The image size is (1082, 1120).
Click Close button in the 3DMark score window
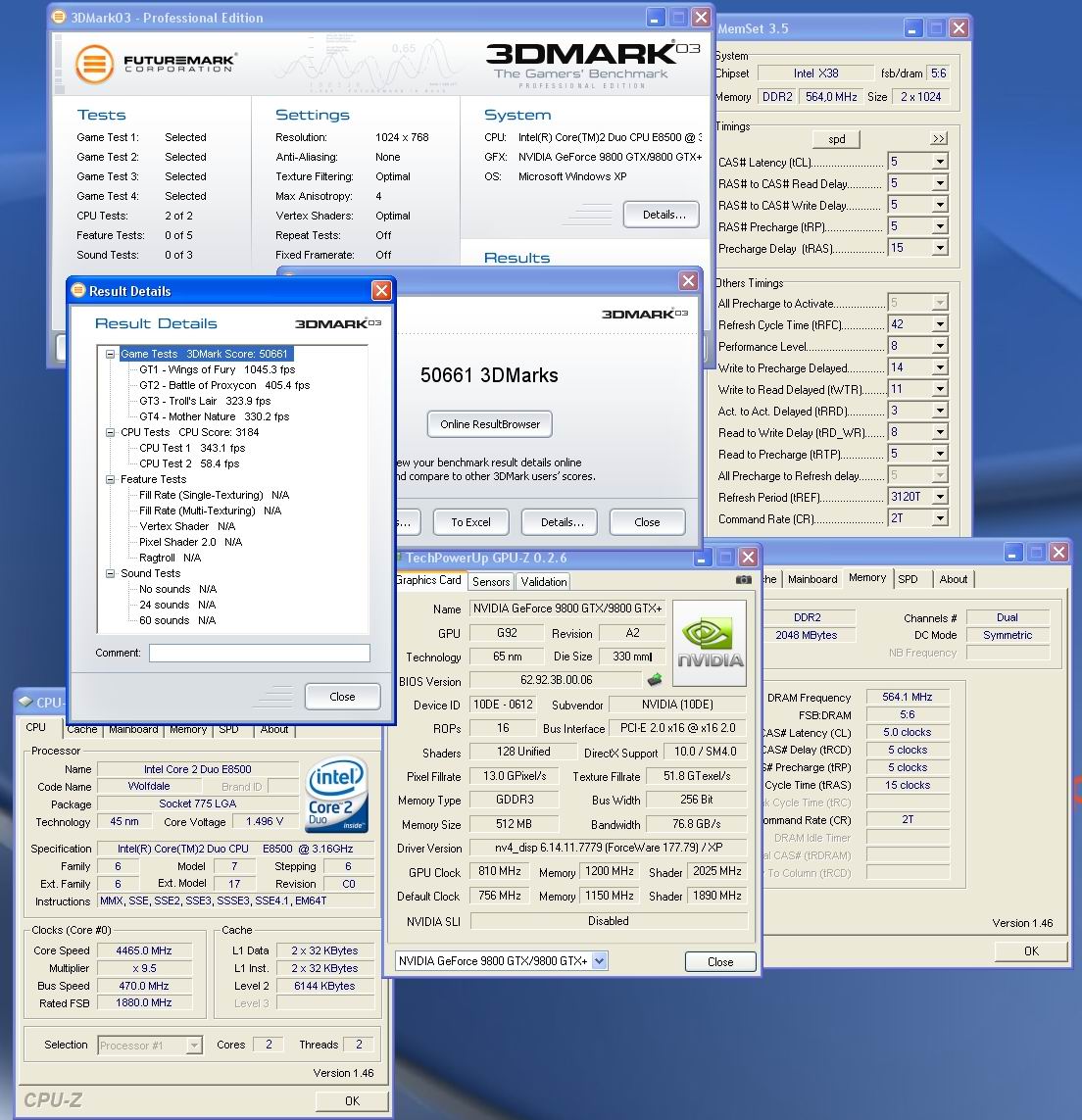(x=647, y=522)
